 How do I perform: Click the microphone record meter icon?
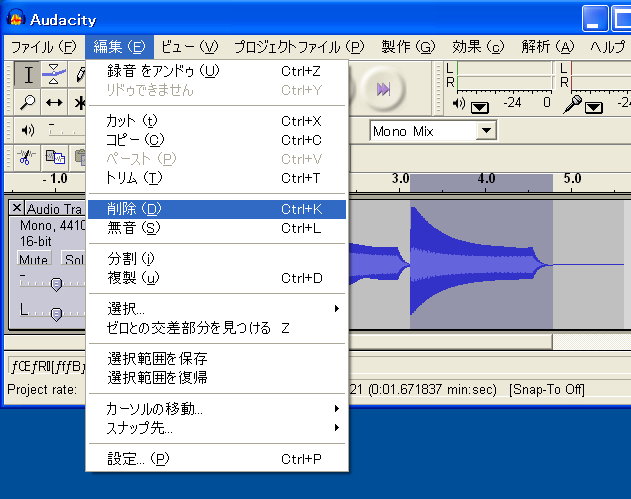[x=573, y=104]
